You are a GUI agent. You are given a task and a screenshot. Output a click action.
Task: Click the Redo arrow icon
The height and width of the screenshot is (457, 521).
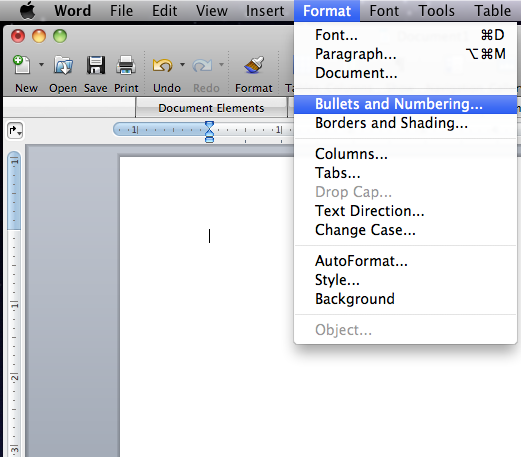[x=202, y=65]
